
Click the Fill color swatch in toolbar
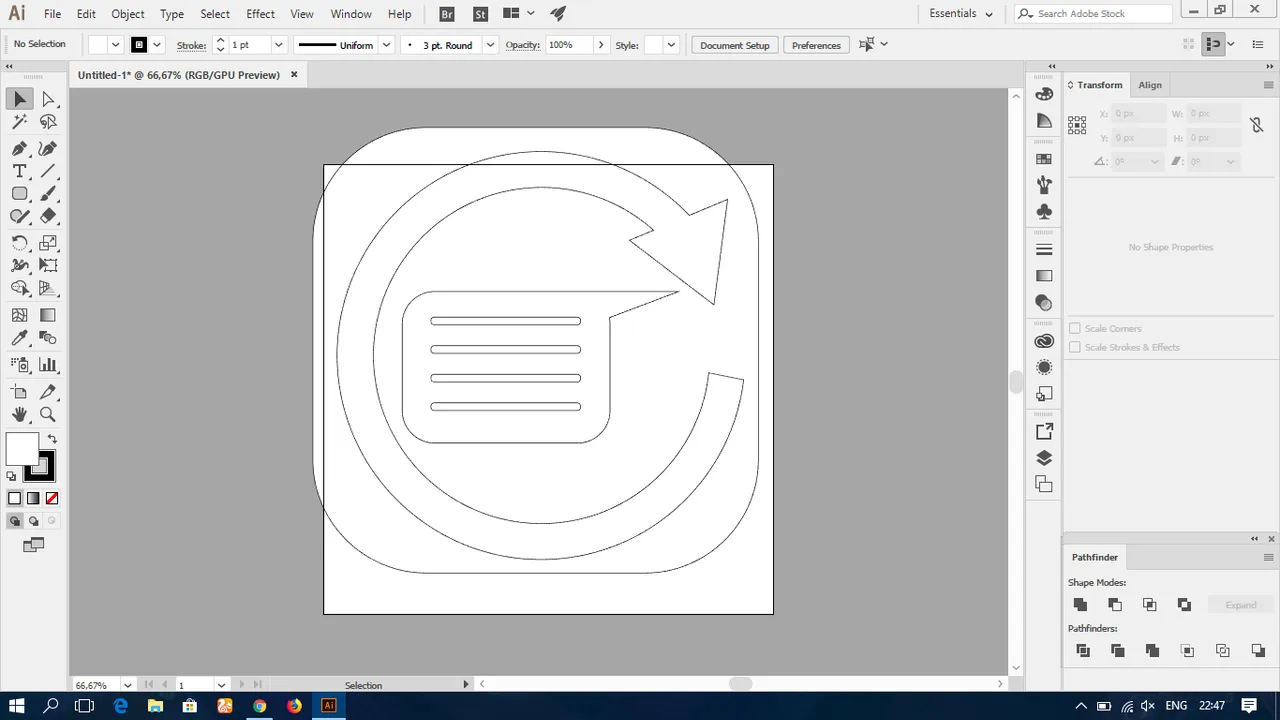[22, 450]
